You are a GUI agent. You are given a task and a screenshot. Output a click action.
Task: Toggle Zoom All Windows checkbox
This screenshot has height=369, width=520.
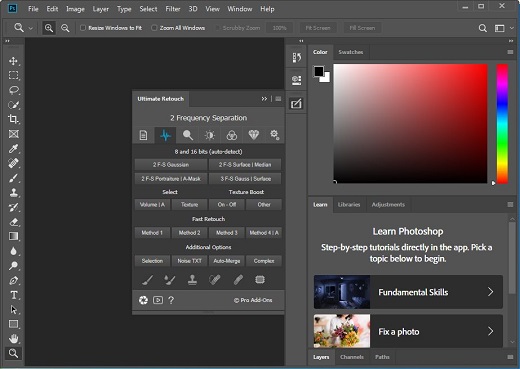click(x=154, y=28)
